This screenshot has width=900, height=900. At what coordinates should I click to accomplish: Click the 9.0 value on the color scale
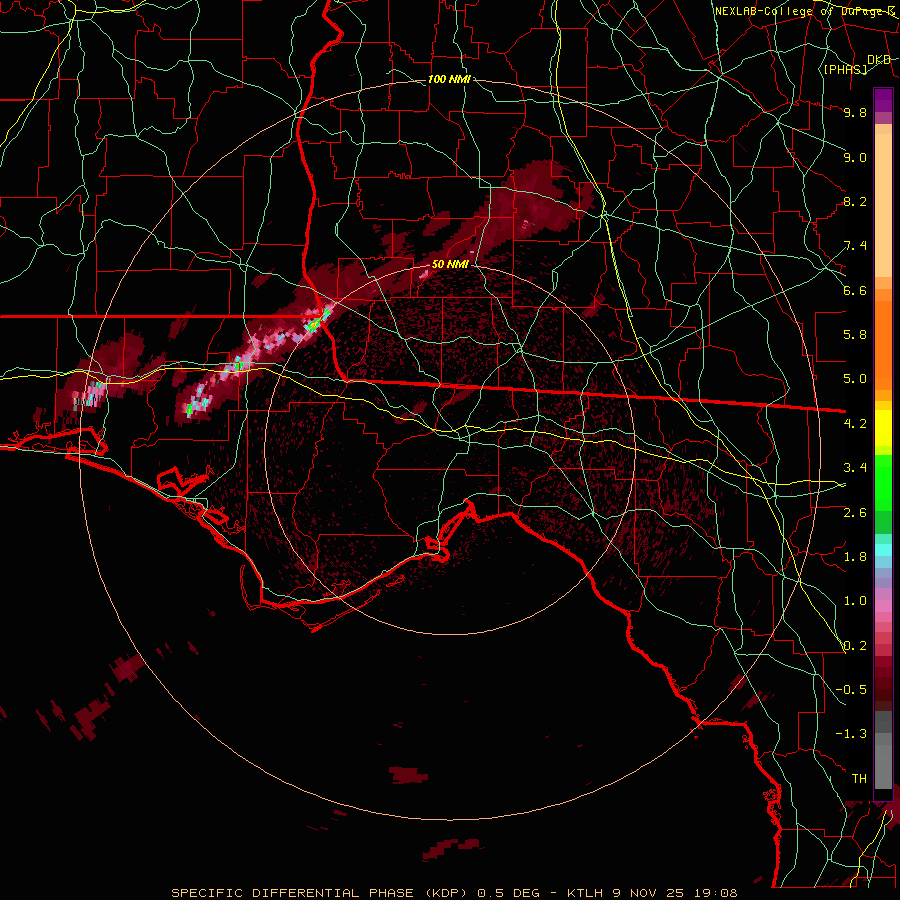855,157
